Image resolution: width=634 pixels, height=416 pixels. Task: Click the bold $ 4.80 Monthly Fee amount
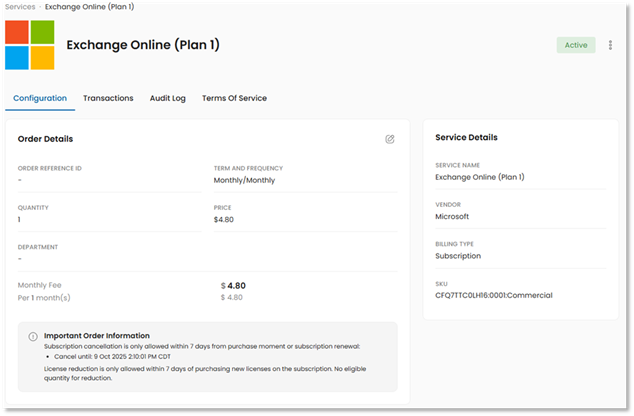[x=233, y=285]
